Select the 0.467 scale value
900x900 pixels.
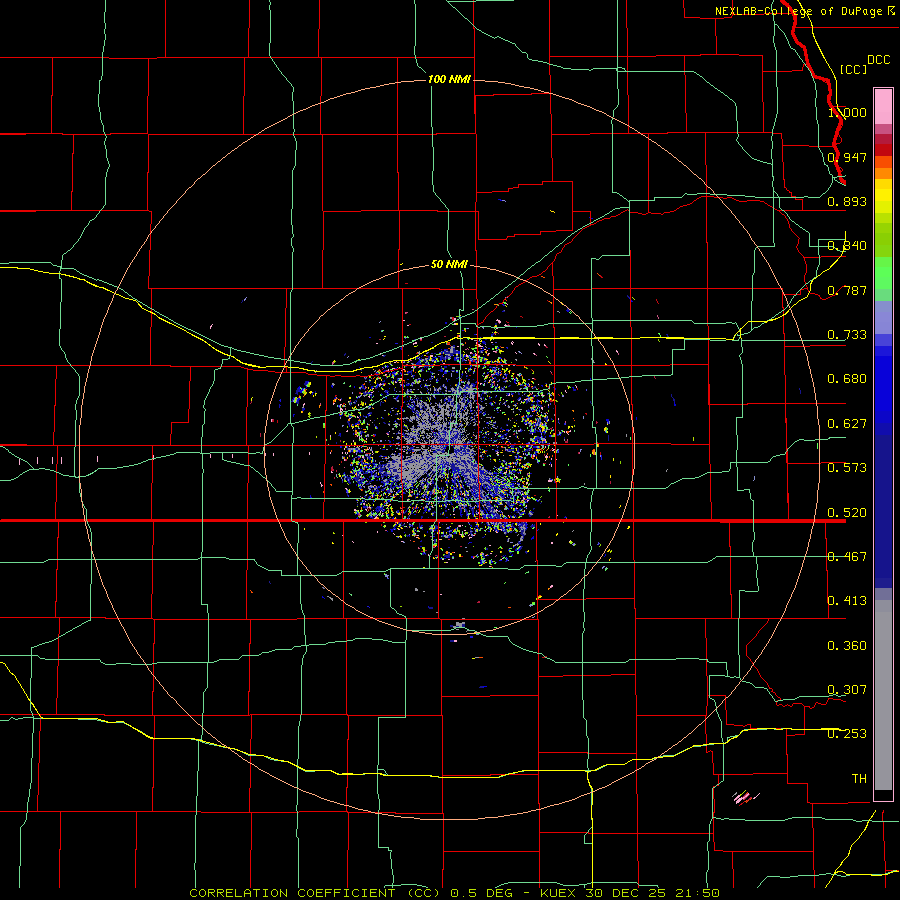pyautogui.click(x=847, y=557)
